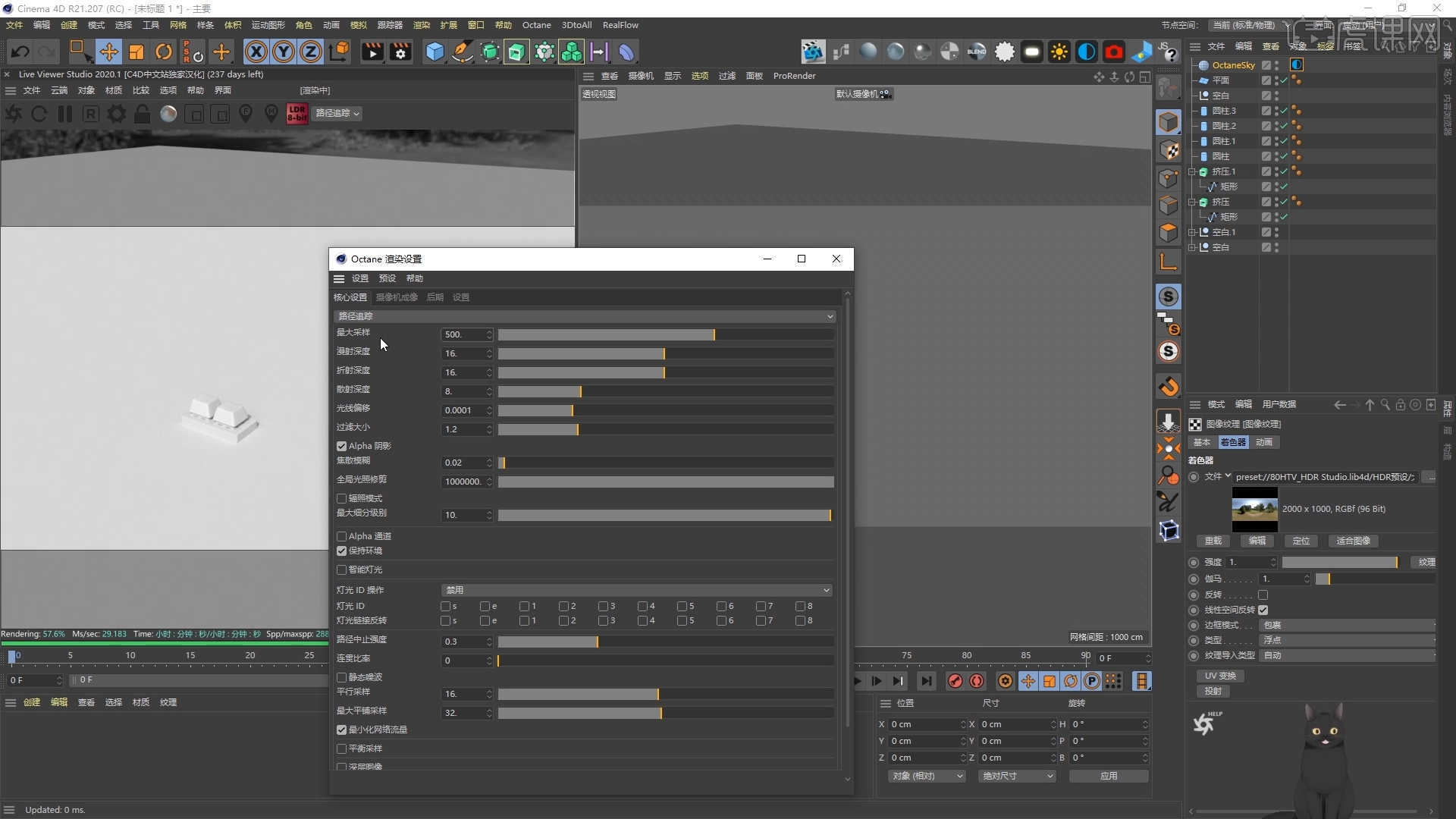Switch to 后期 tab in render settings

435,297
